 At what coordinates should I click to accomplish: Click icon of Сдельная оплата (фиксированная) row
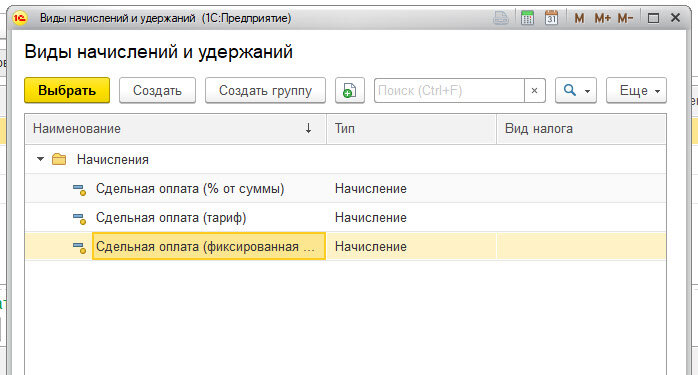point(79,247)
